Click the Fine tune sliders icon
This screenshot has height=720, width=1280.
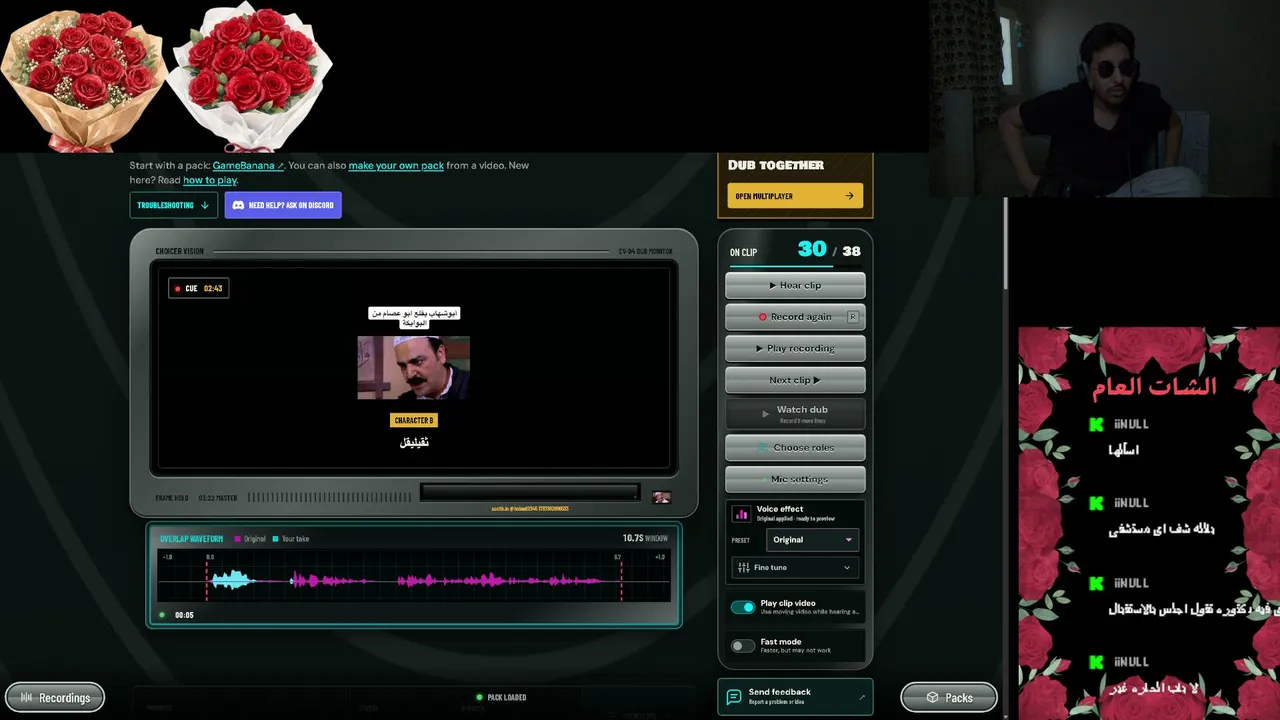click(x=743, y=567)
